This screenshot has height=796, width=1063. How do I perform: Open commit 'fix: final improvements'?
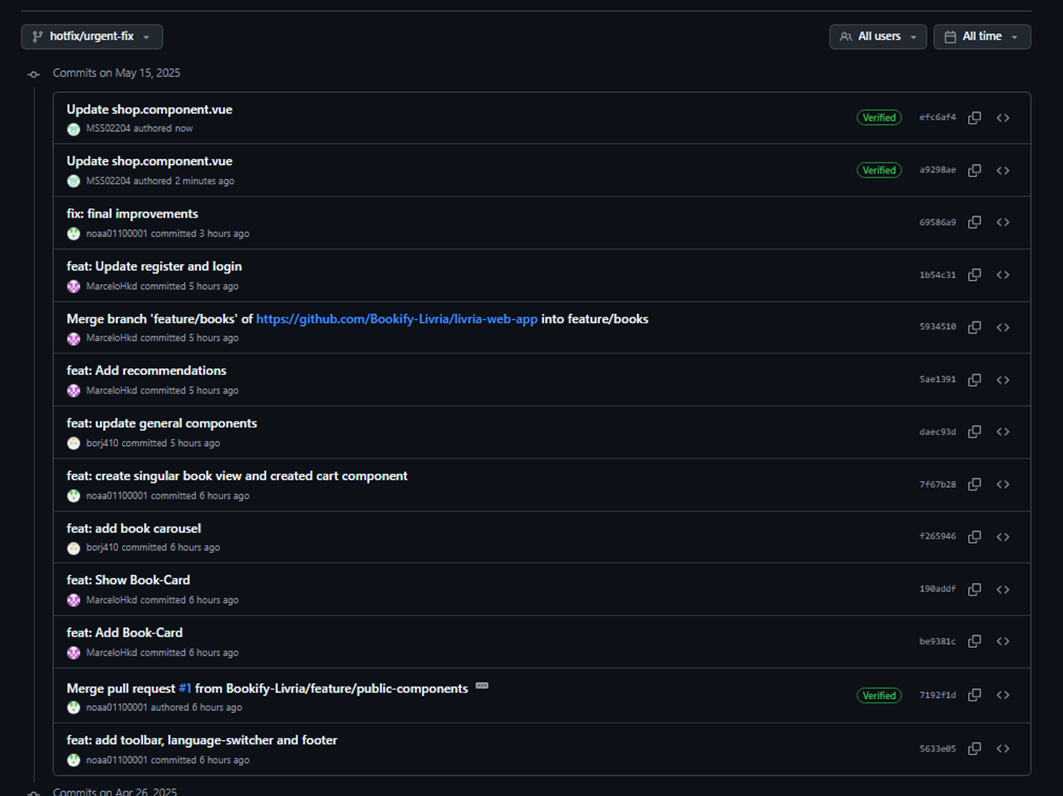click(x=132, y=214)
